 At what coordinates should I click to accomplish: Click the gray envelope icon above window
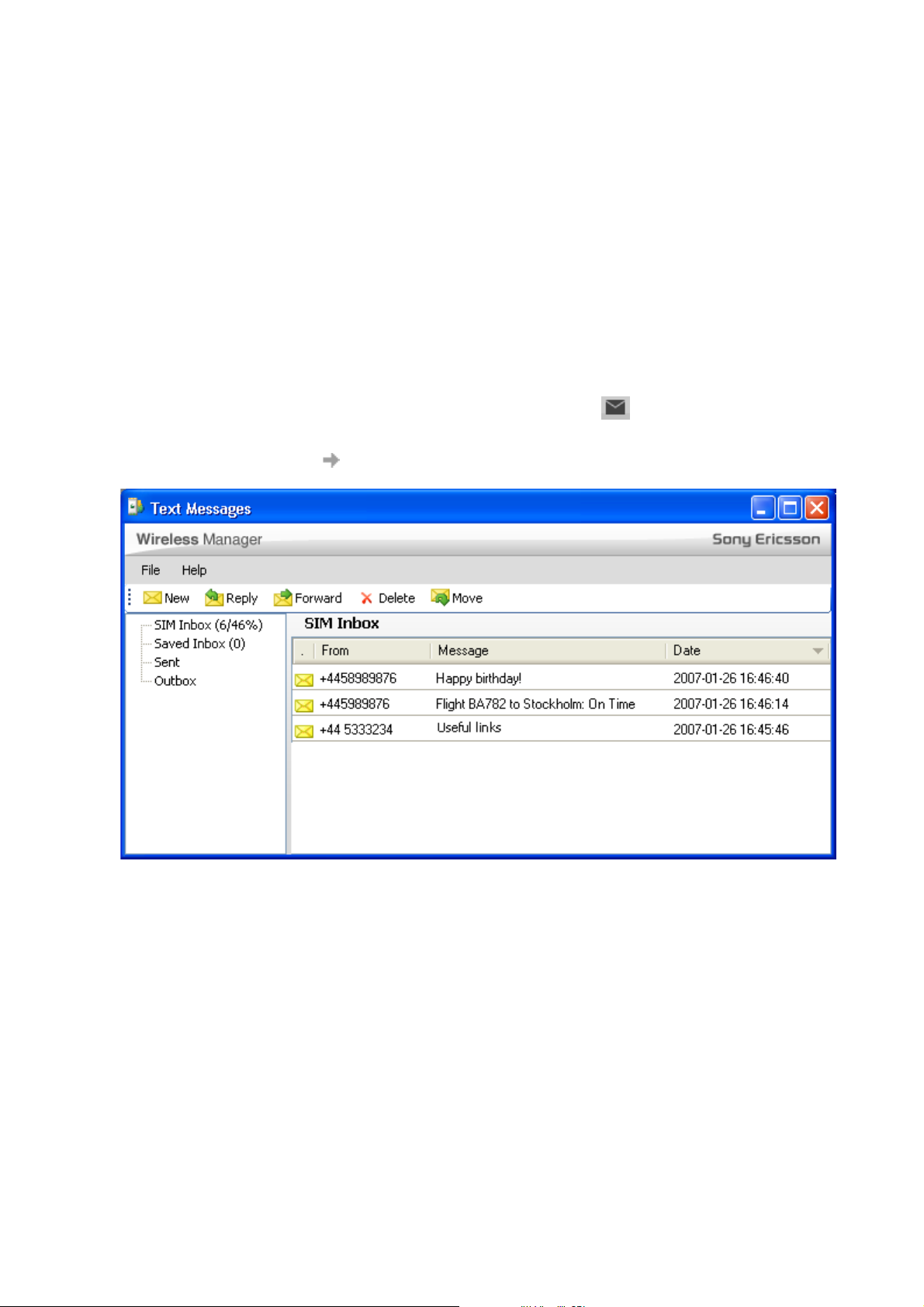pos(615,407)
